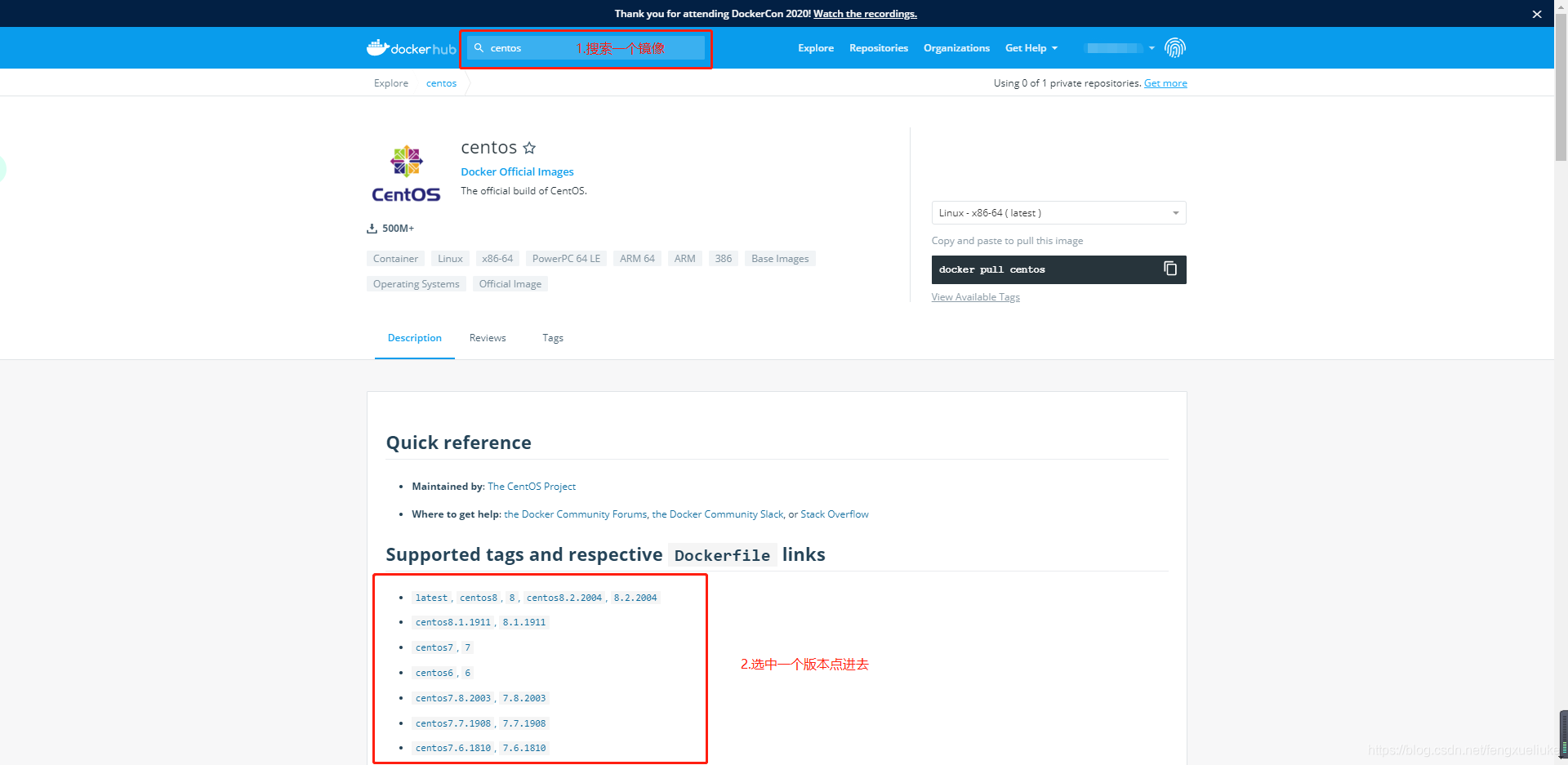Open the fingerprint account icon

tap(1174, 48)
